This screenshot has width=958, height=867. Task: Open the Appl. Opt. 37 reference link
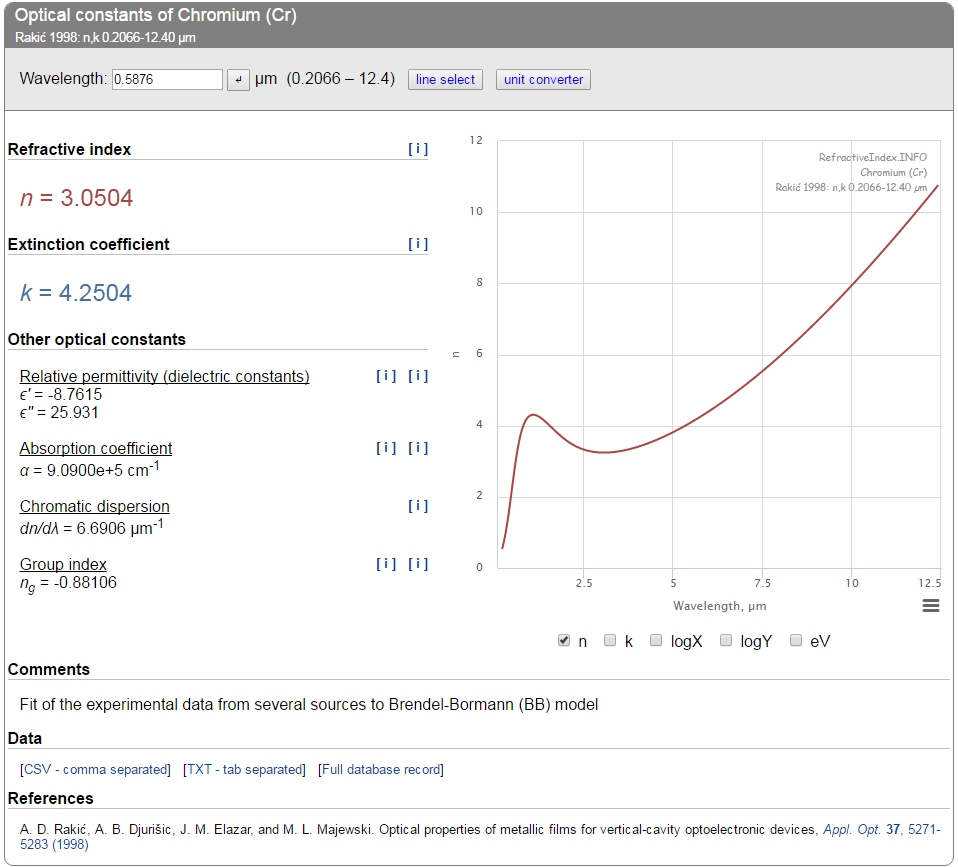pos(861,830)
